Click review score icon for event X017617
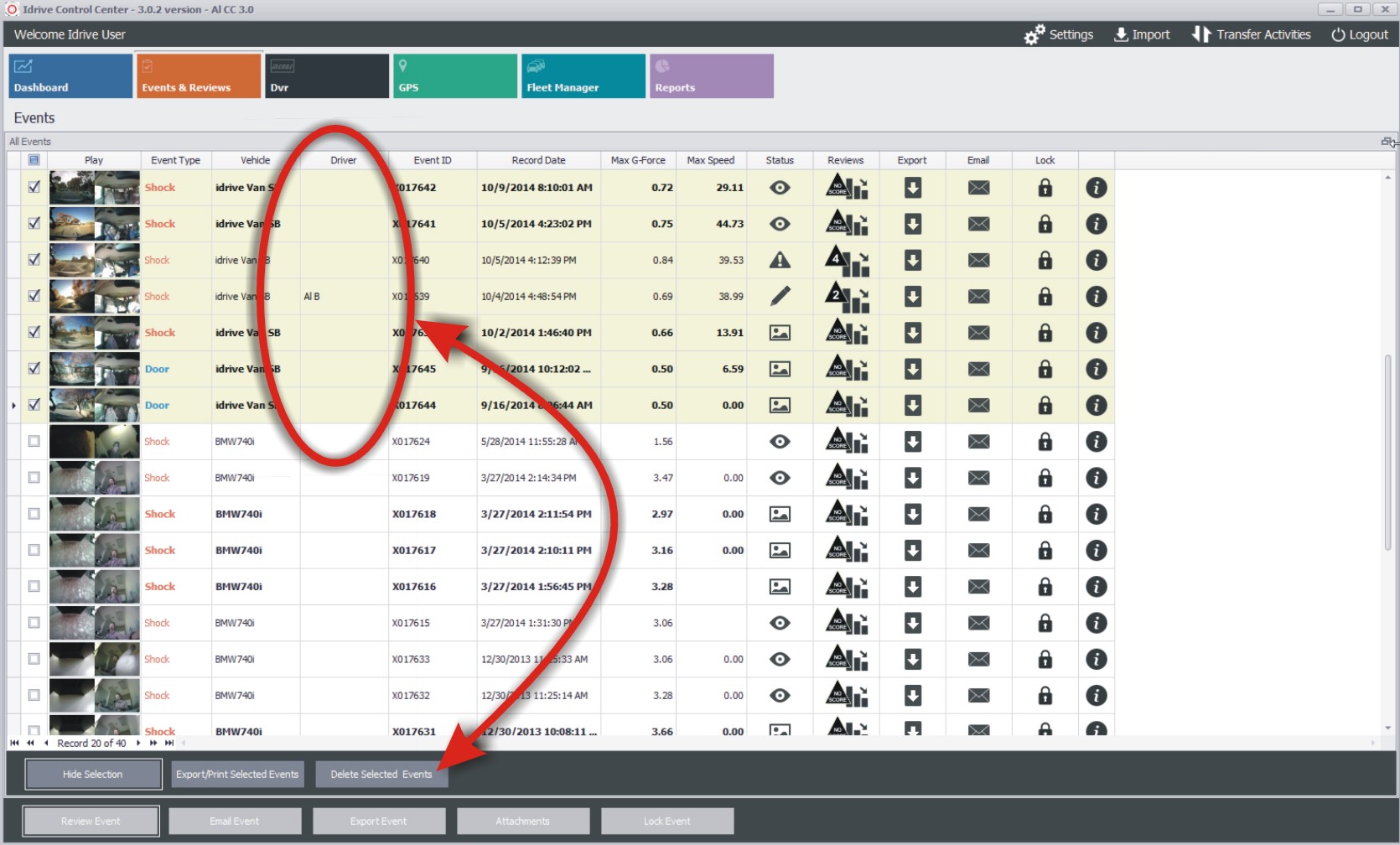Screen dimensions: 1400x845 (847, 551)
